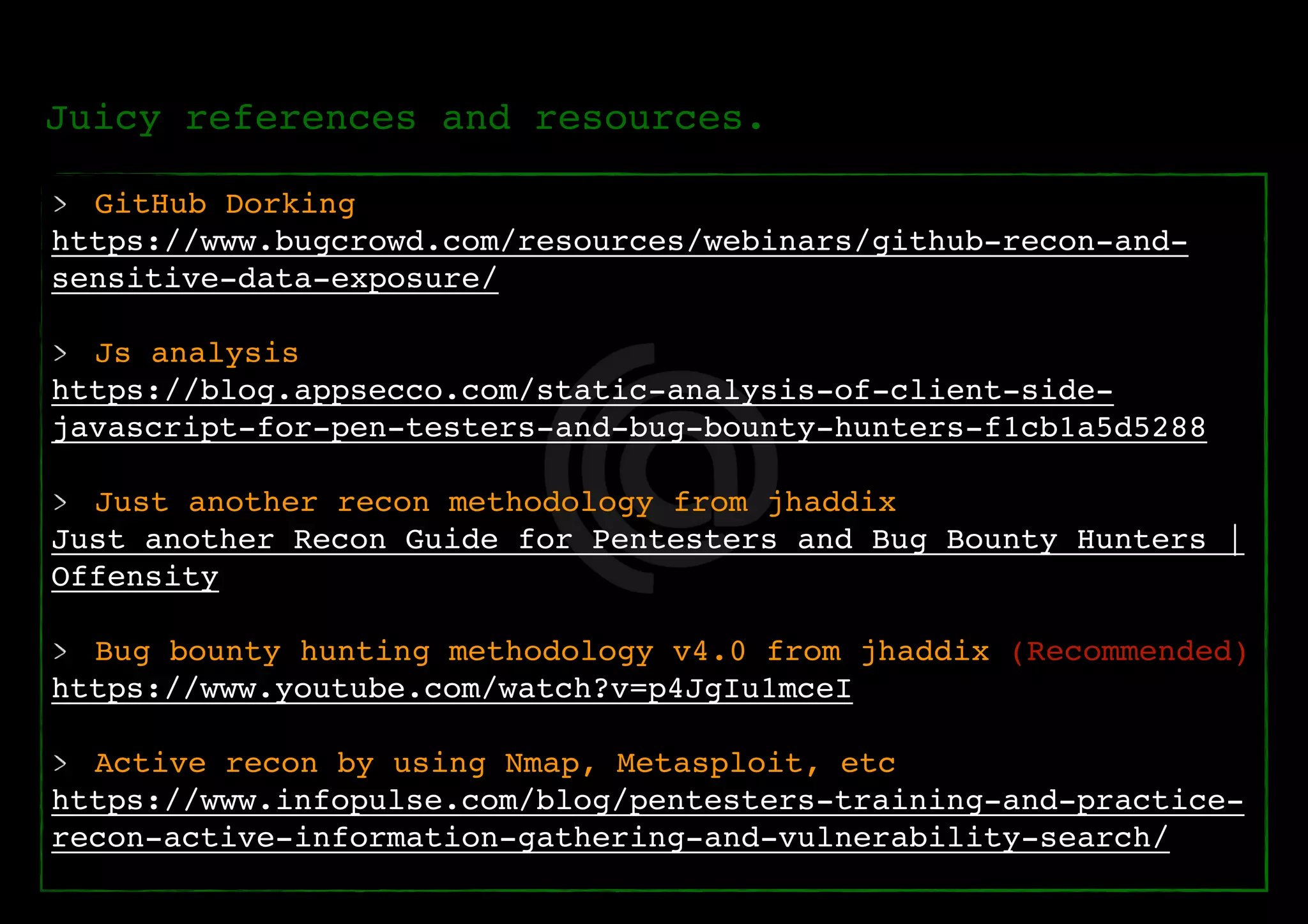This screenshot has height=924, width=1308.
Task: Click the arrow bullet before Js analysis
Action: click(61, 354)
